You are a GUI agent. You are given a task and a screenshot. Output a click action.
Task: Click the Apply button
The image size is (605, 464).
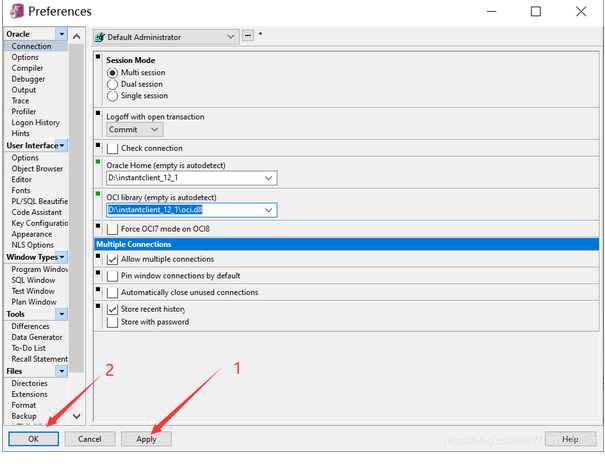[x=146, y=439]
